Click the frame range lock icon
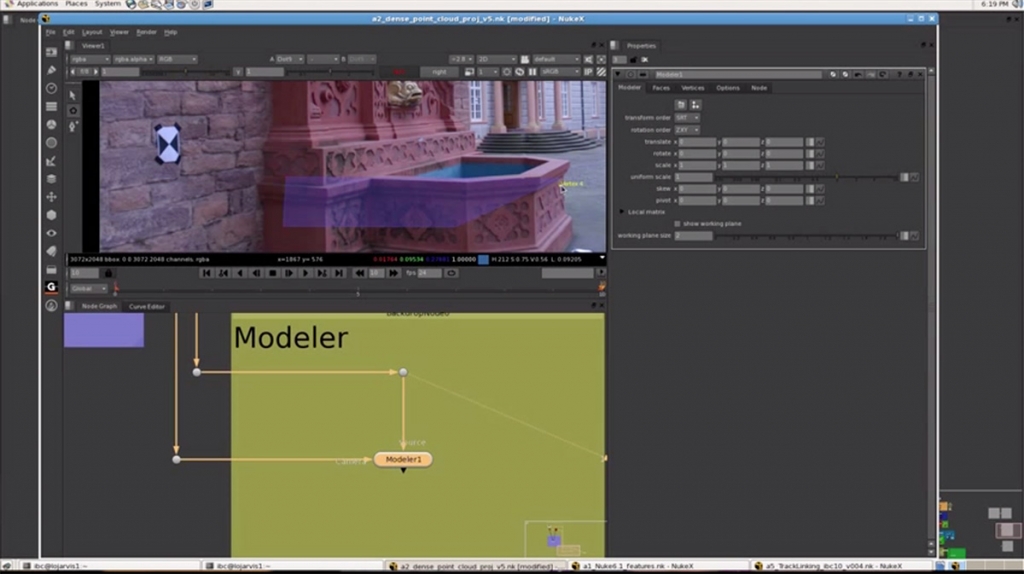The height and width of the screenshot is (574, 1024). click(108, 273)
